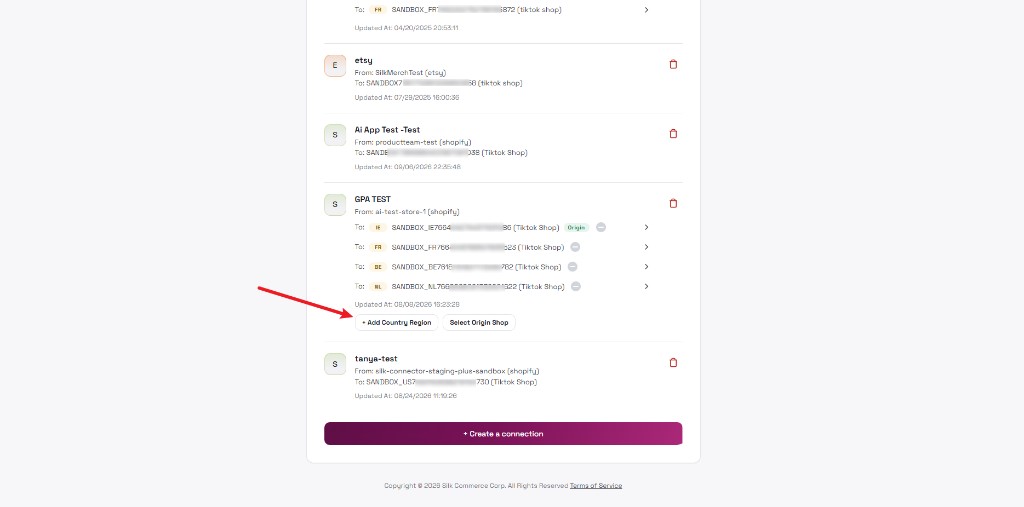Click the etsy connection title
This screenshot has width=1024, height=507.
click(363, 61)
